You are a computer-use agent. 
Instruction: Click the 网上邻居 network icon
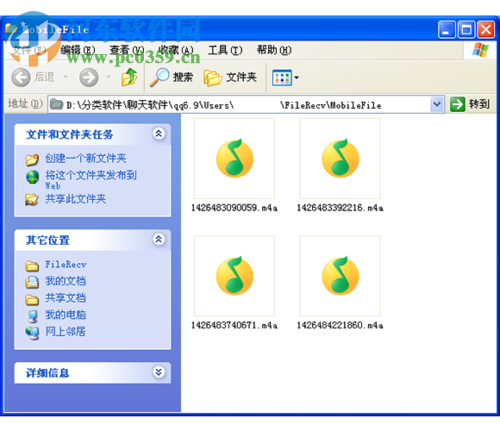[x=33, y=333]
